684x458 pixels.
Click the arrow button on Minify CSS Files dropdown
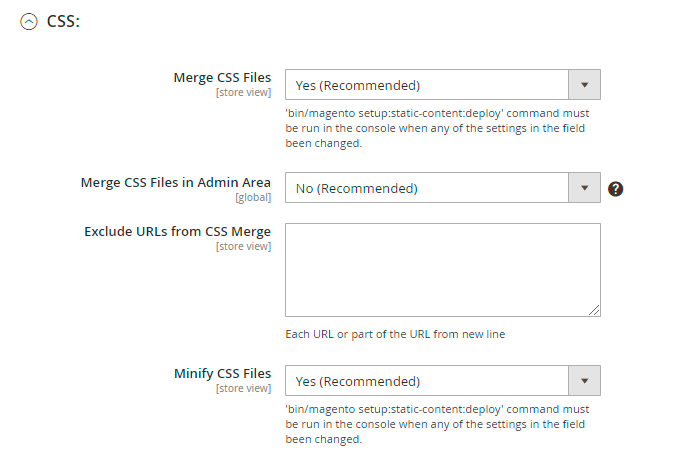coord(584,381)
